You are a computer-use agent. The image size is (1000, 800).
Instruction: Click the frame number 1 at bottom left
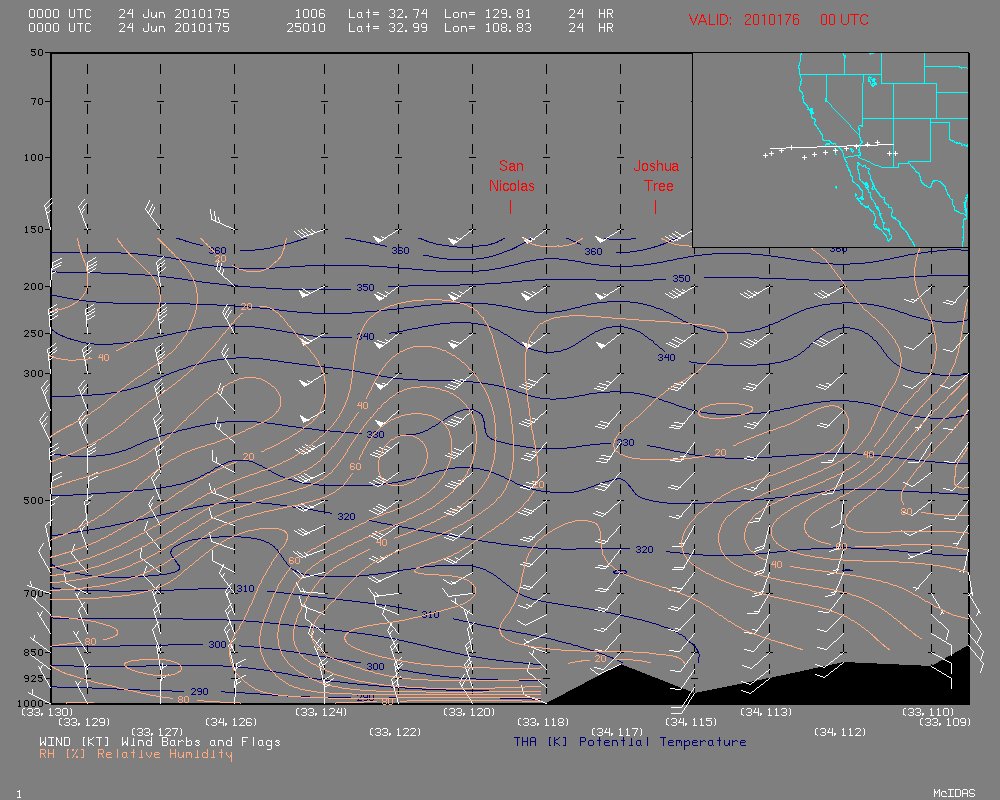[x=19, y=794]
